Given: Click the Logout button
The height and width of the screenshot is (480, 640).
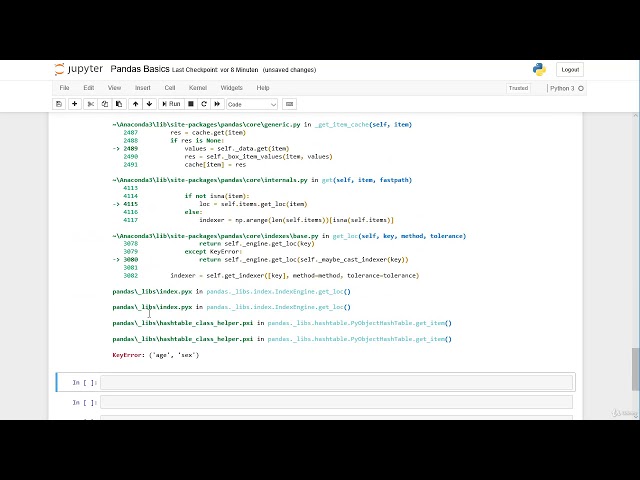Looking at the screenshot, I should click(570, 70).
